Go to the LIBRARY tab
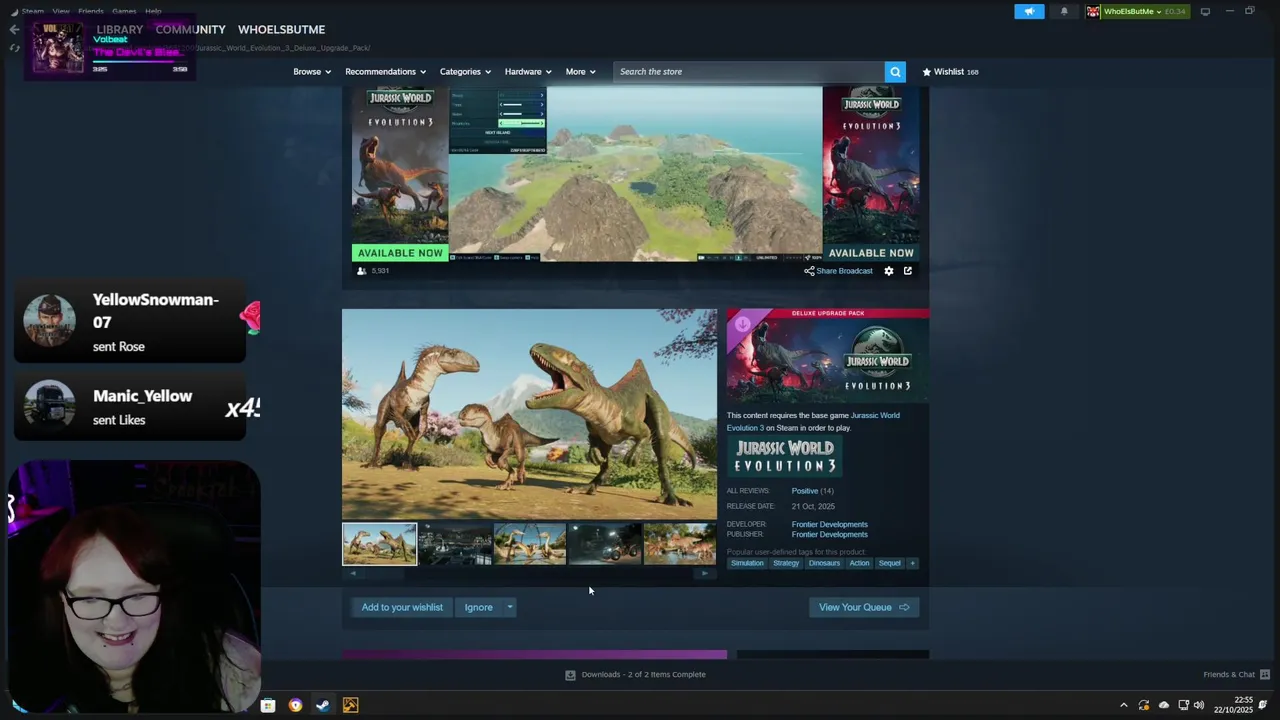Viewport: 1280px width, 720px height. [120, 29]
